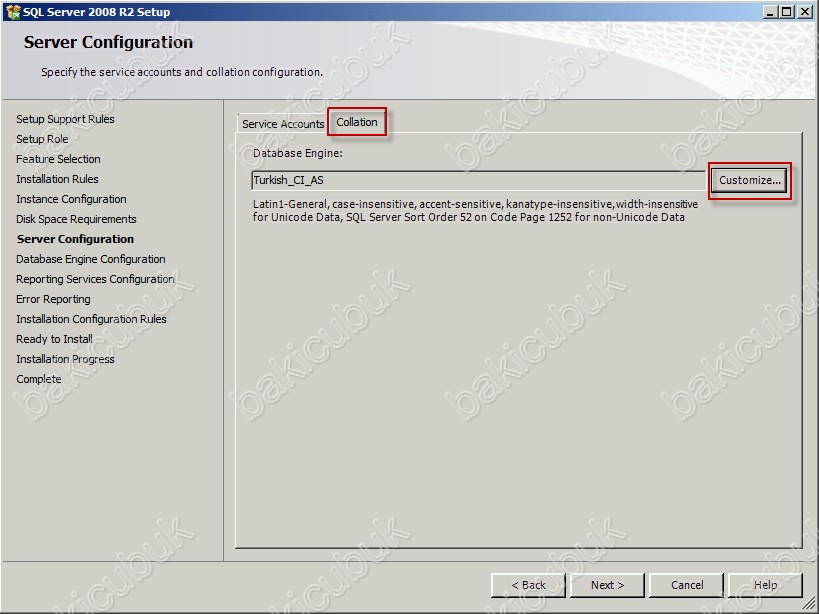Maximize the SQL Server 2008 R2 Setup window
This screenshot has width=819, height=614.
[787, 11]
